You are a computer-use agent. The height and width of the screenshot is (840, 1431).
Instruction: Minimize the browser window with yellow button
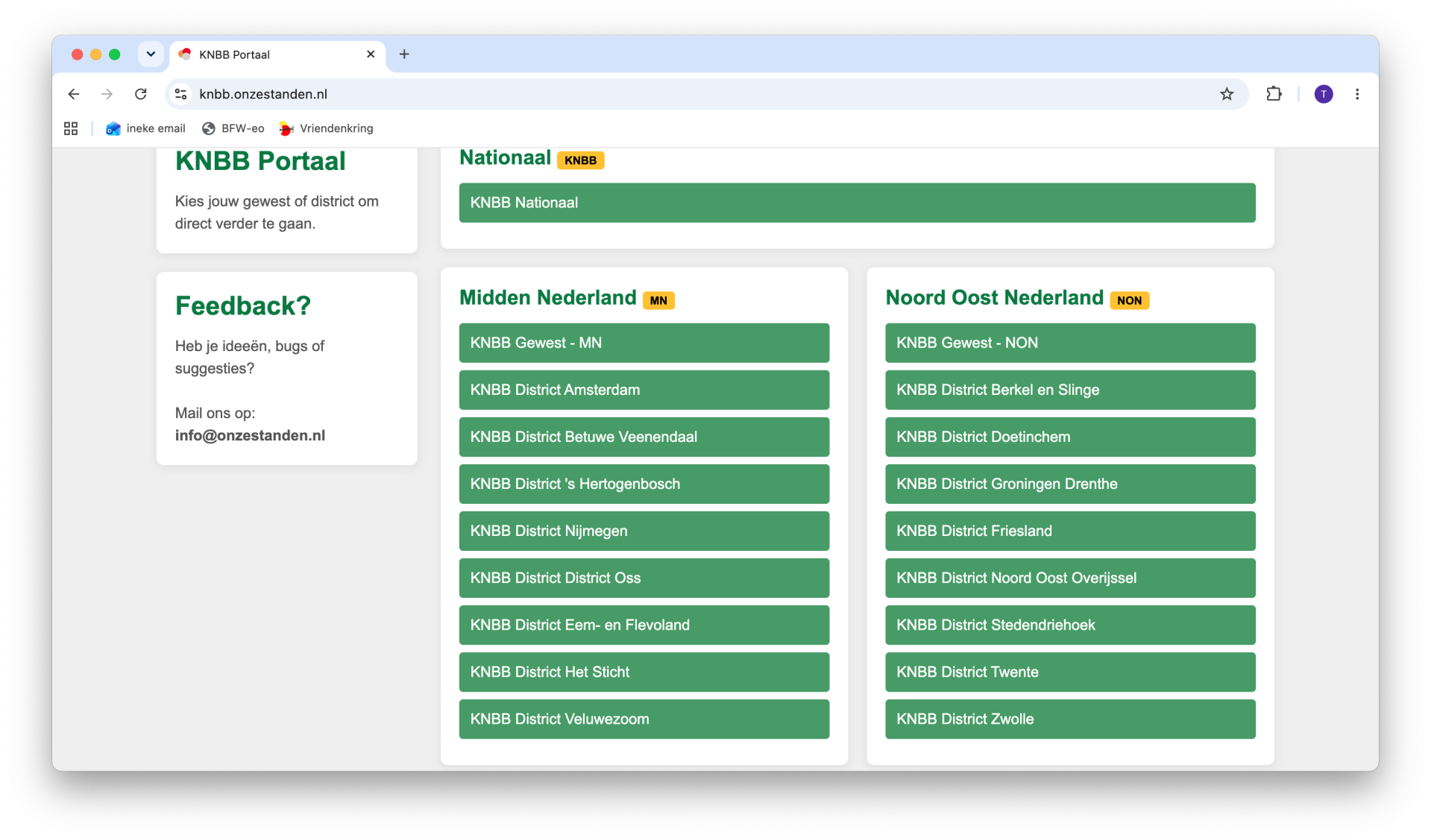point(95,54)
